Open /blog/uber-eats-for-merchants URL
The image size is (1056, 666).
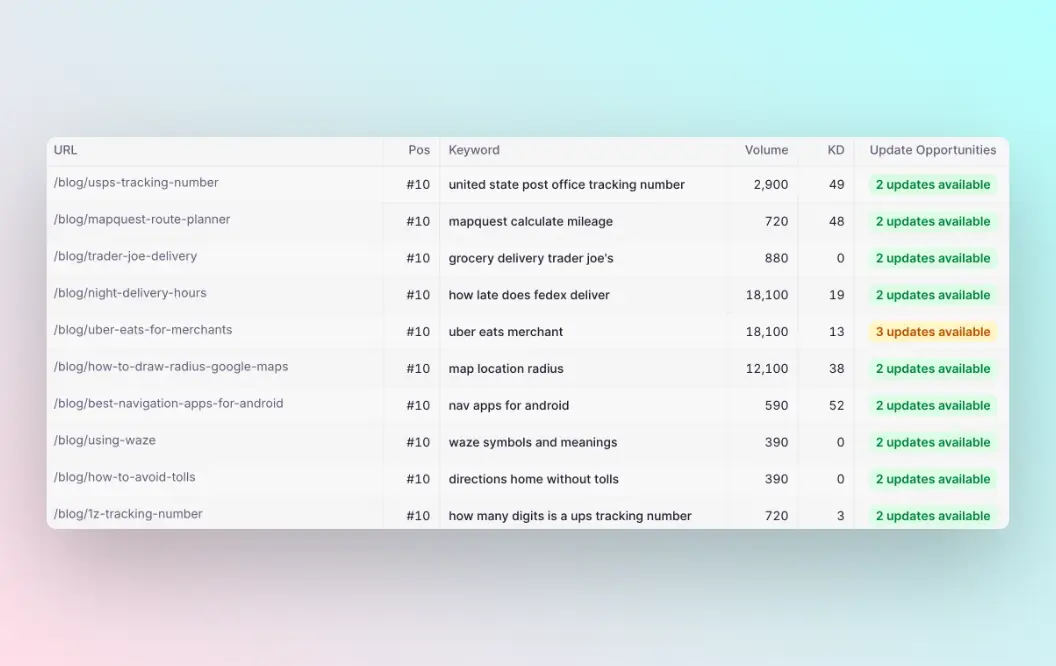143,330
